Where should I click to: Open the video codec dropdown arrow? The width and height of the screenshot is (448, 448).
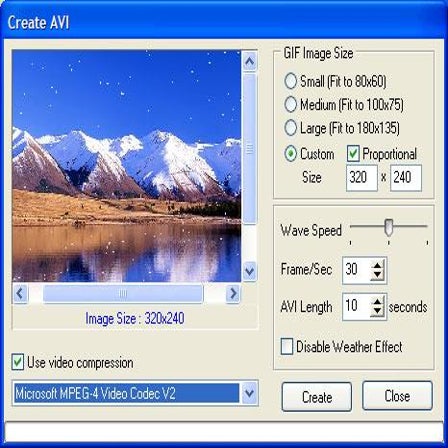(249, 393)
